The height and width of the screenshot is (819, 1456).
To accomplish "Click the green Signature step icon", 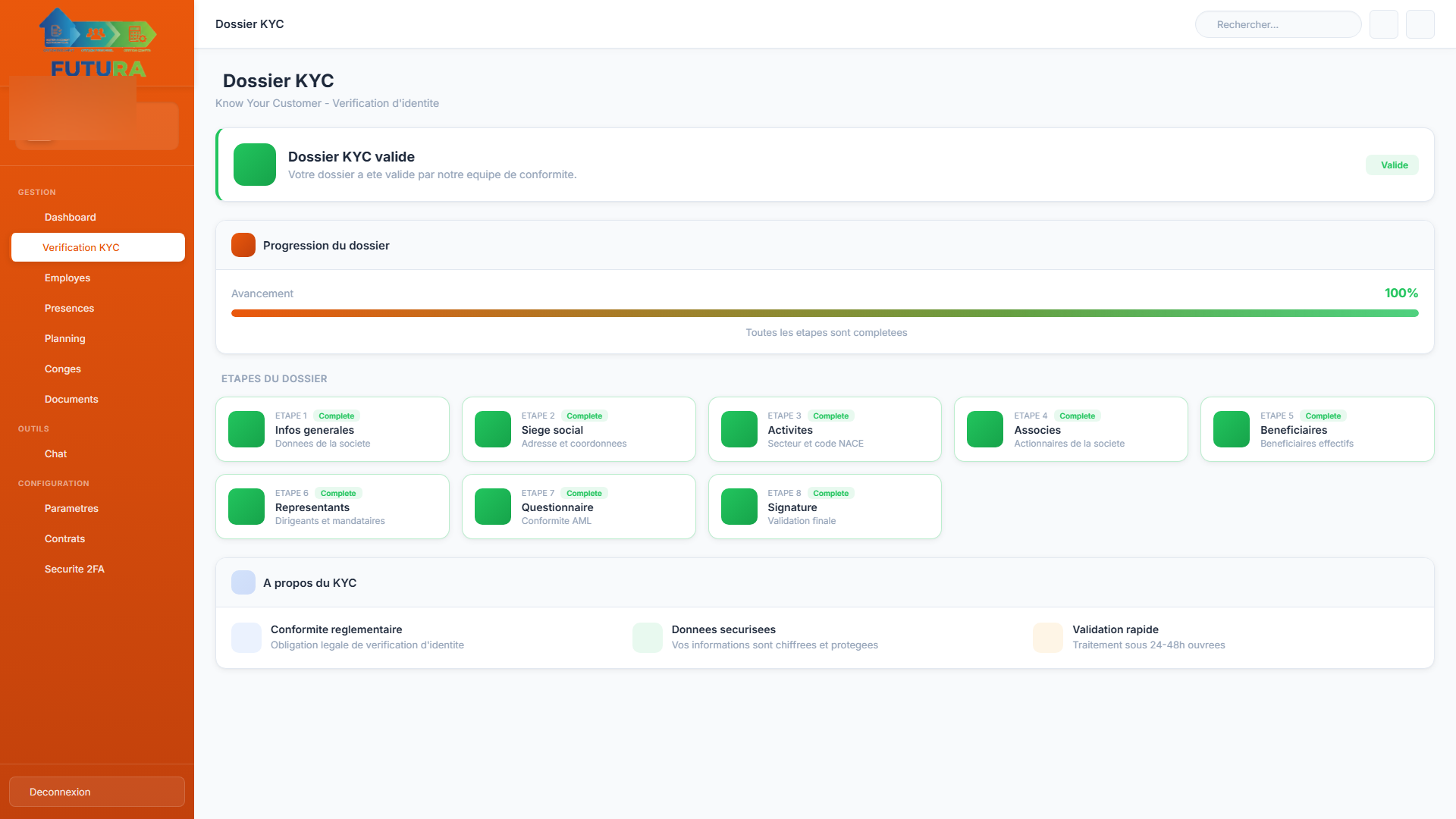I will pos(739,507).
